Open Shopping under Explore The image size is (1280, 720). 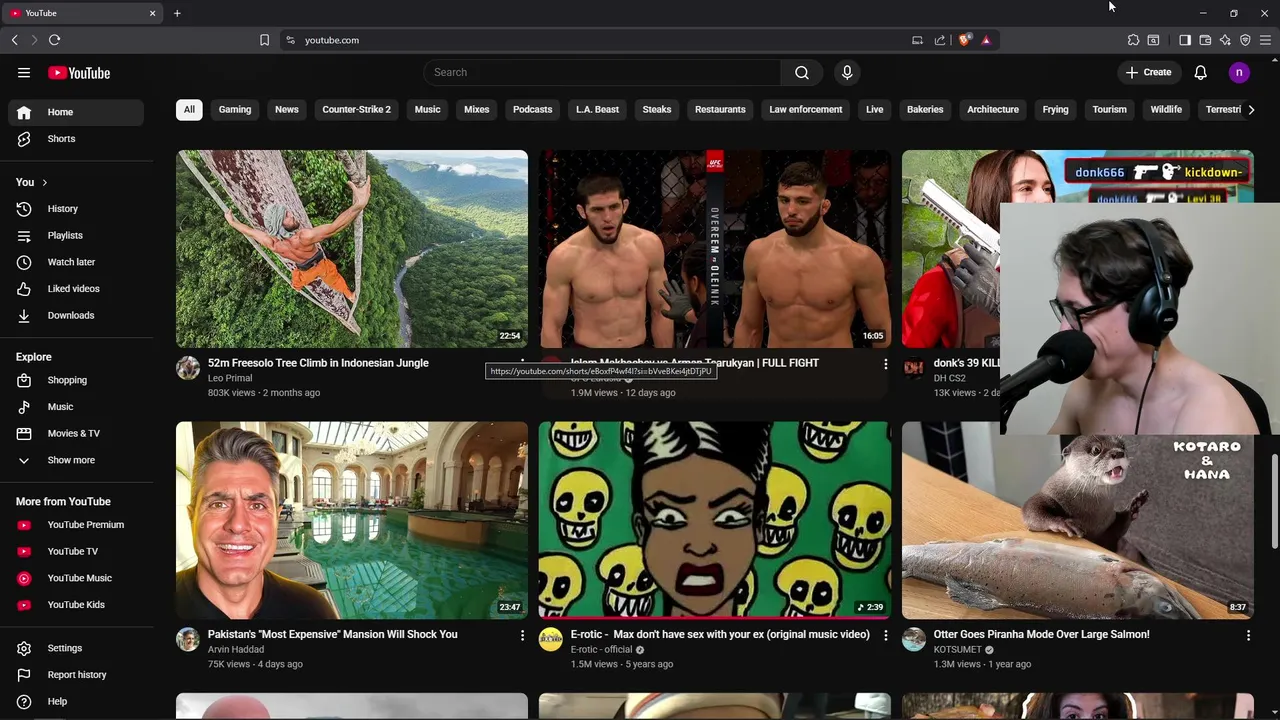click(x=76, y=380)
